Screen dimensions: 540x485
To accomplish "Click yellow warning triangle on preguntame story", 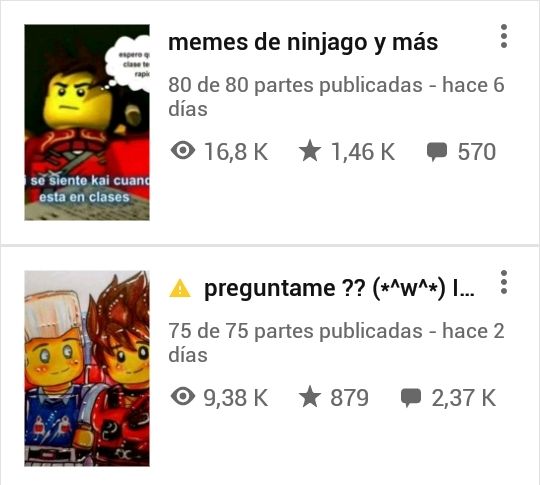I will click(180, 288).
